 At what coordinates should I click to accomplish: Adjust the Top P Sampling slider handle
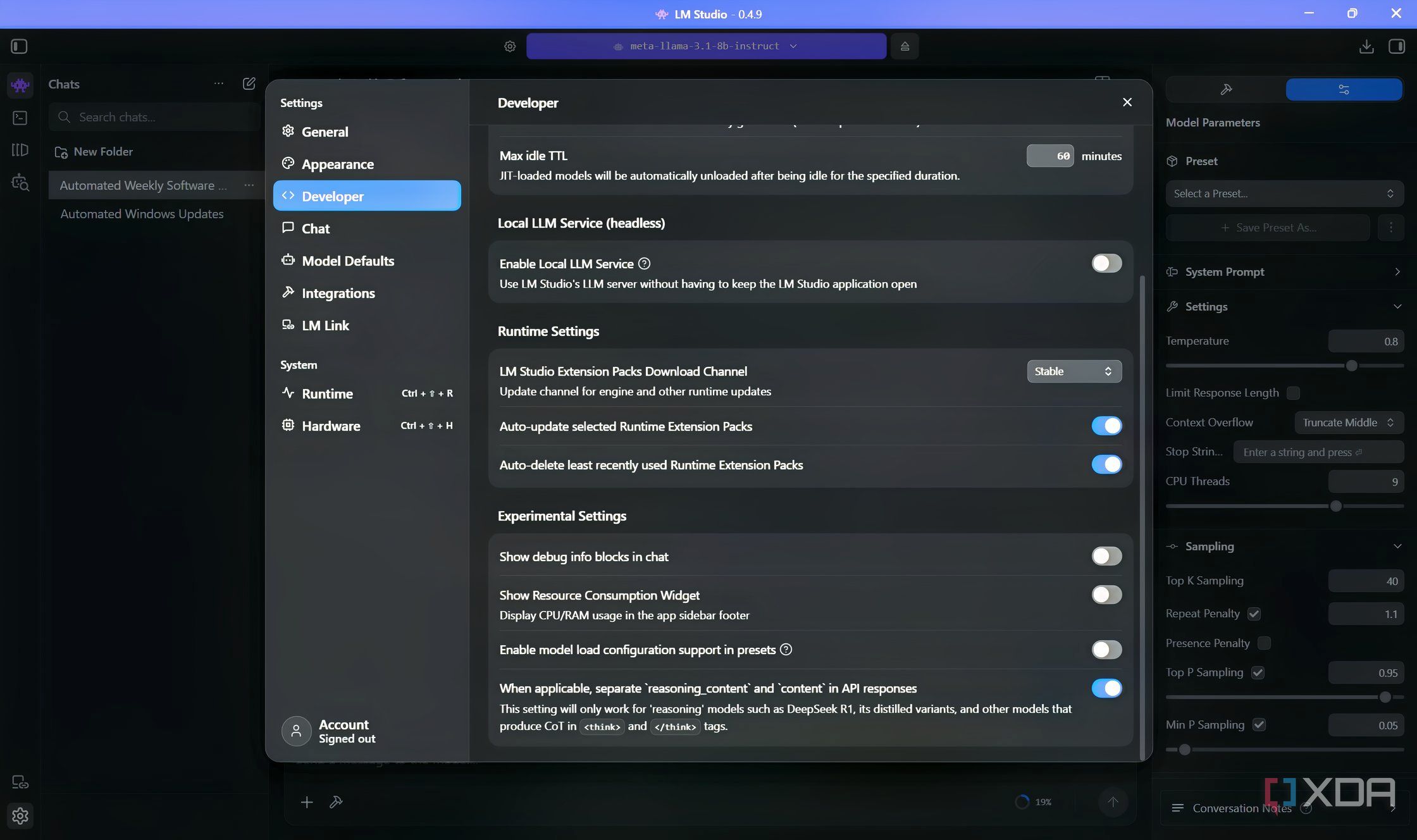[x=1385, y=697]
